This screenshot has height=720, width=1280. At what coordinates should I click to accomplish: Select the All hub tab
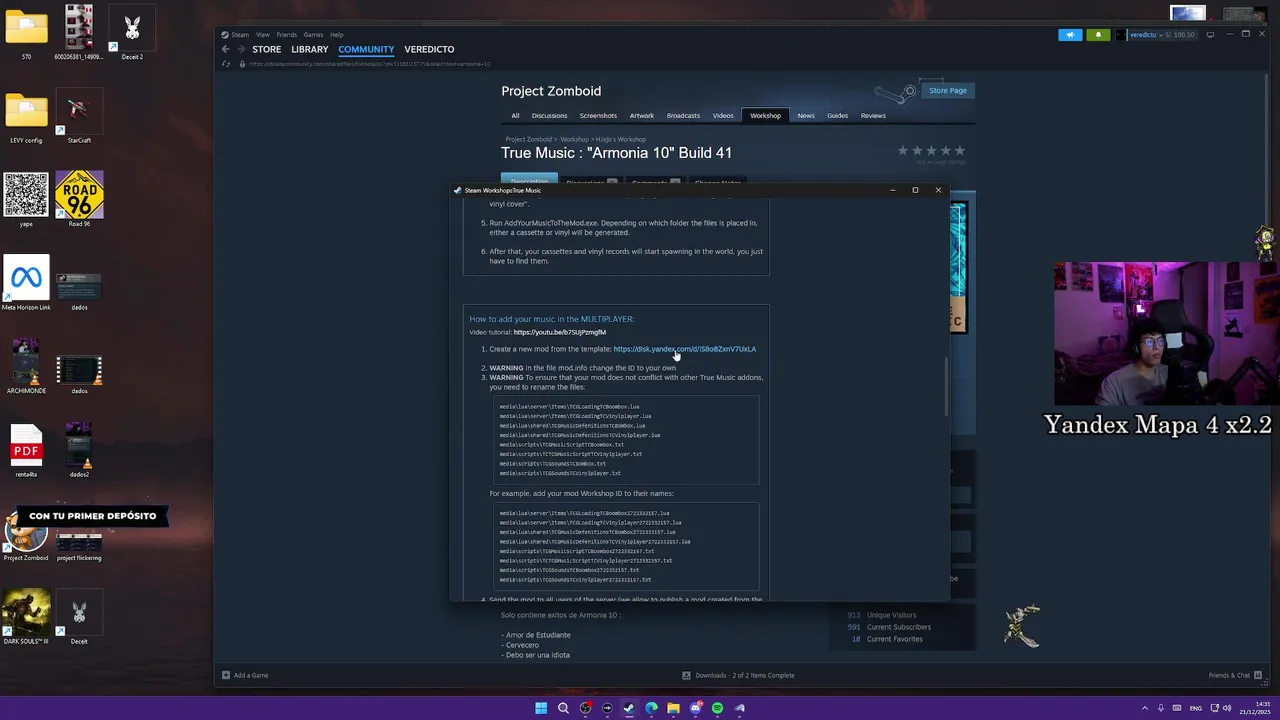(x=515, y=116)
